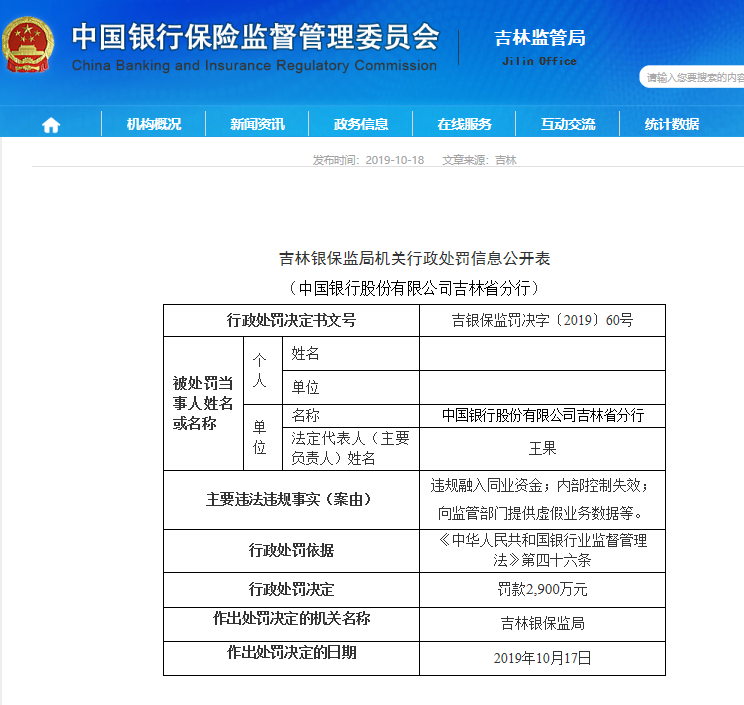This screenshot has height=705, width=744.
Task: Click the 吉林监管局 office heading
Action: pos(540,38)
